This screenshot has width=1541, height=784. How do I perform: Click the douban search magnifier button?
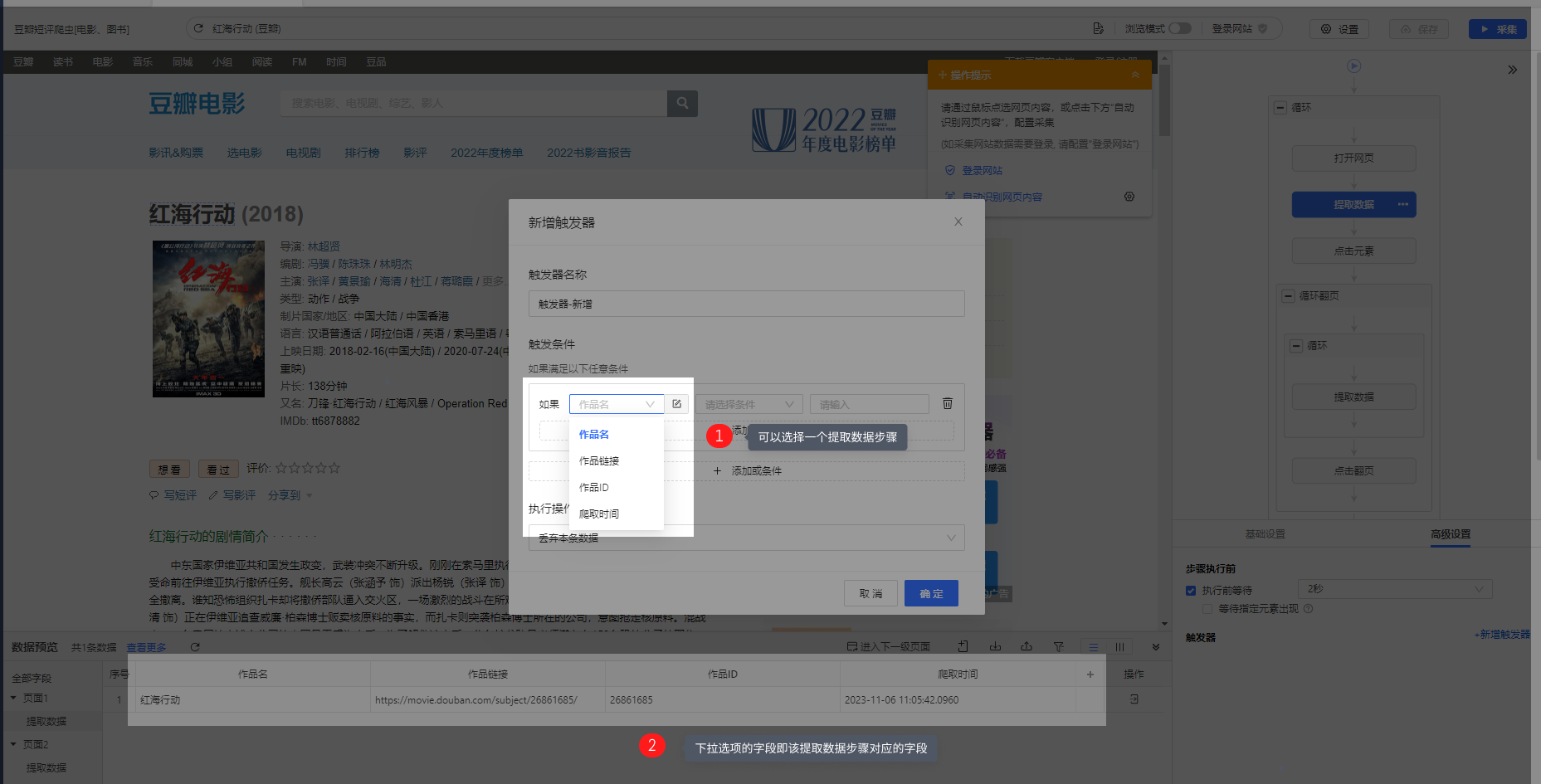click(682, 103)
